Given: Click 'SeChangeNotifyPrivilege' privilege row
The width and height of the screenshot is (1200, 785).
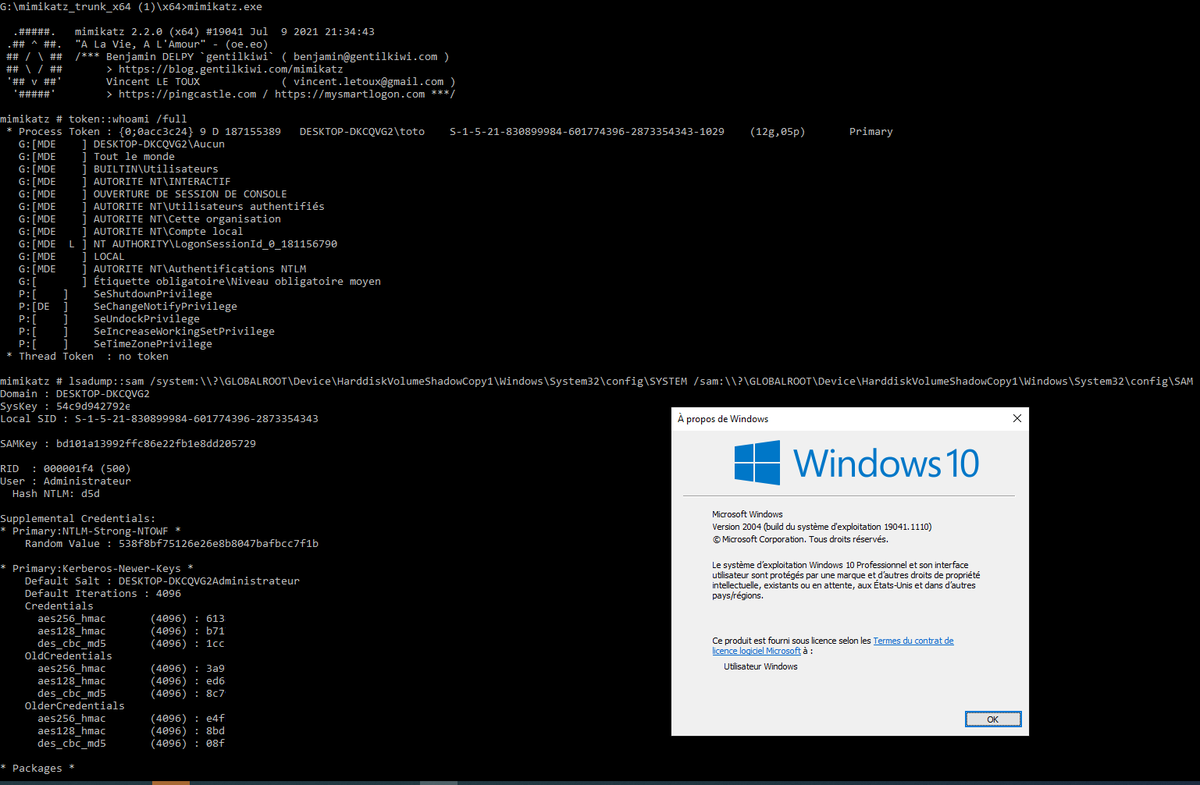Looking at the screenshot, I should coord(128,307).
